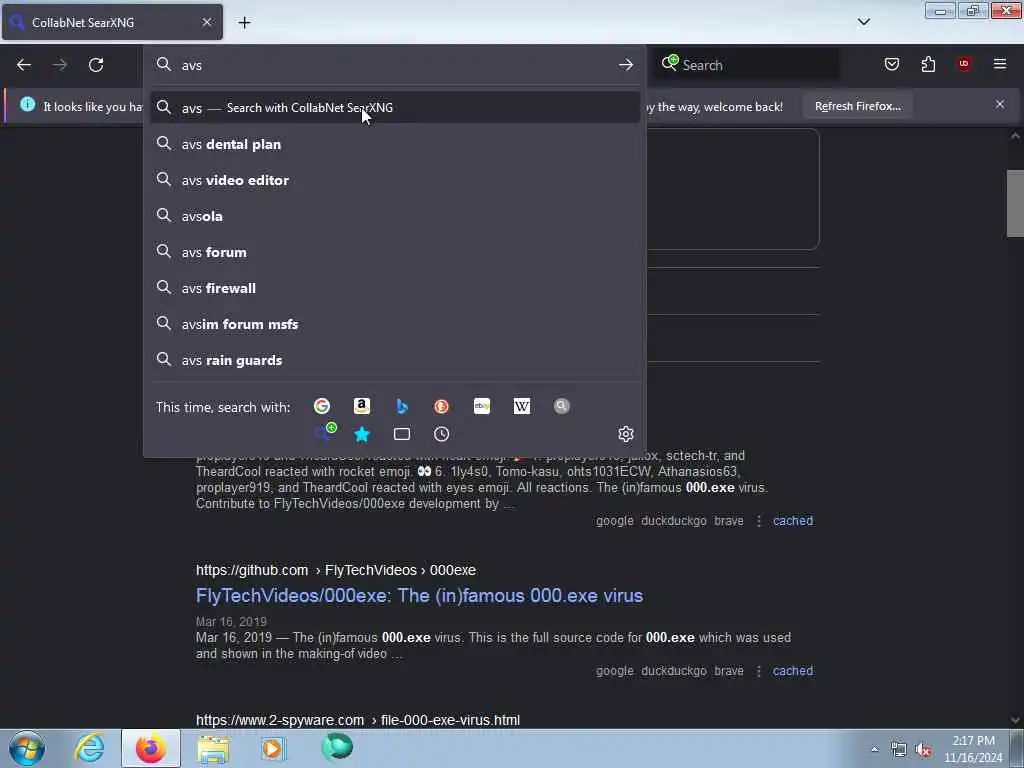Click the separate Search box in the toolbar
The height and width of the screenshot is (768, 1024).
pyautogui.click(x=746, y=65)
